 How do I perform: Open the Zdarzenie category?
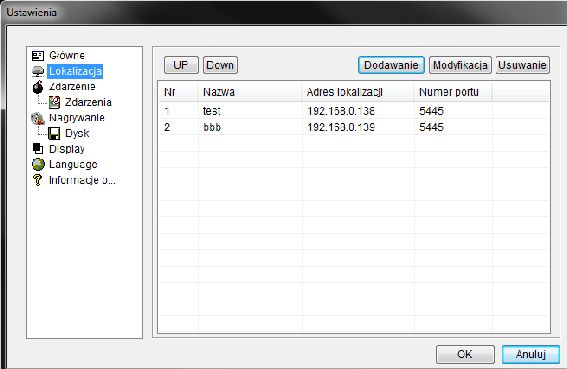coord(72,87)
